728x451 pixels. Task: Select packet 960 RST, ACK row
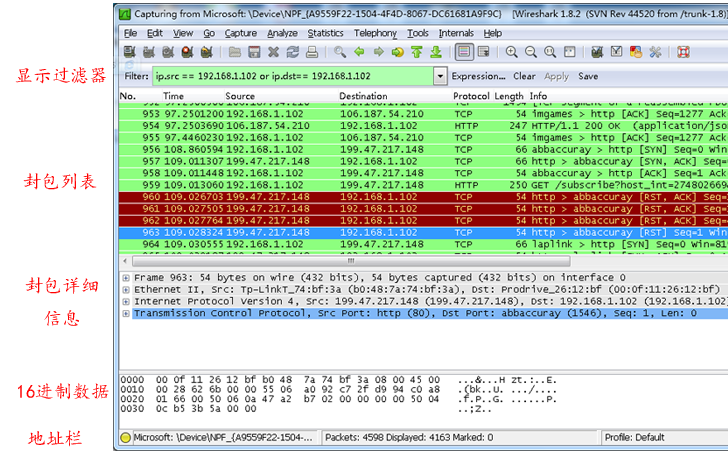click(423, 197)
